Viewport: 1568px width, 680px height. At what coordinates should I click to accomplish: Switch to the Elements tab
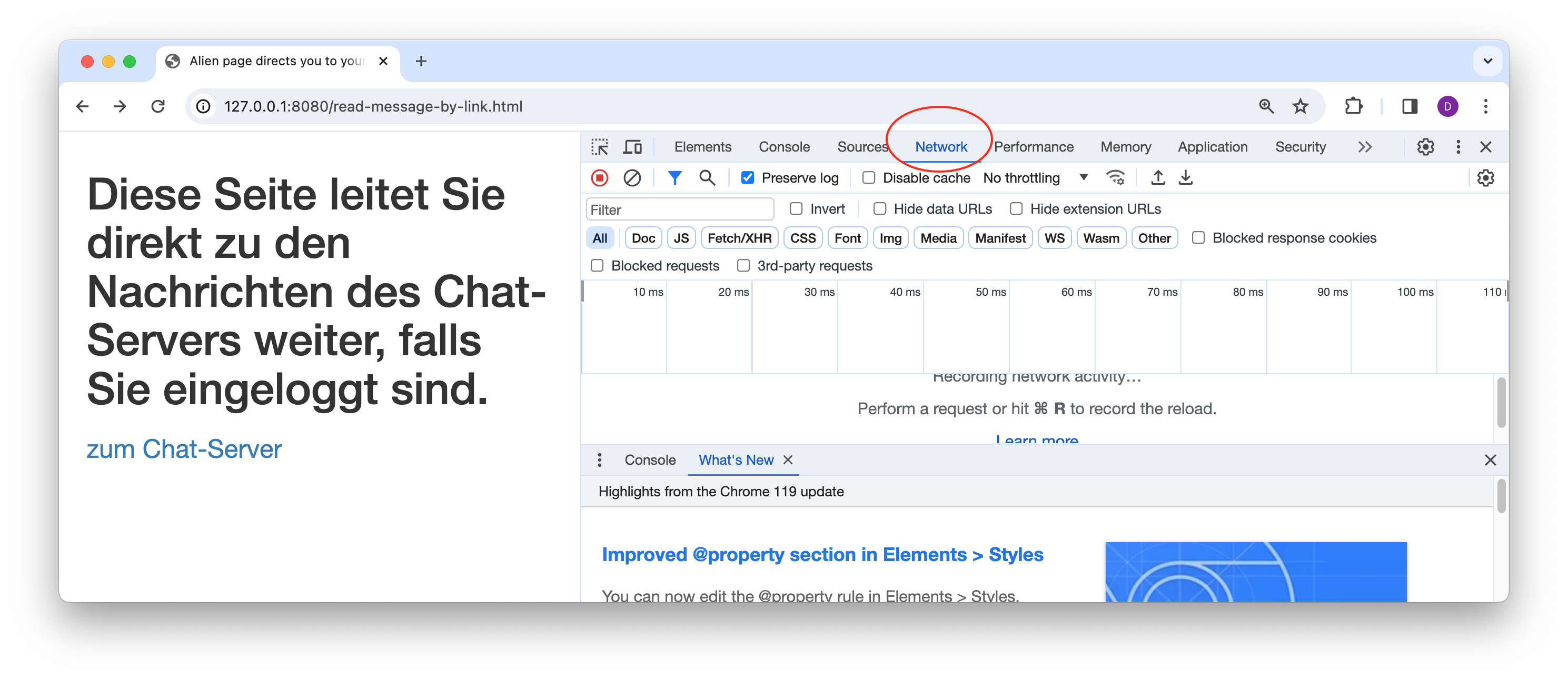point(702,147)
